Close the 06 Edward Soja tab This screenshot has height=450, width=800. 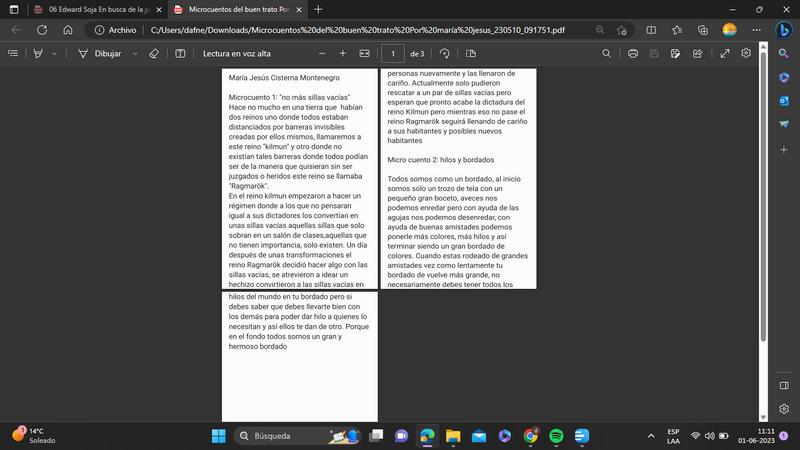(159, 10)
